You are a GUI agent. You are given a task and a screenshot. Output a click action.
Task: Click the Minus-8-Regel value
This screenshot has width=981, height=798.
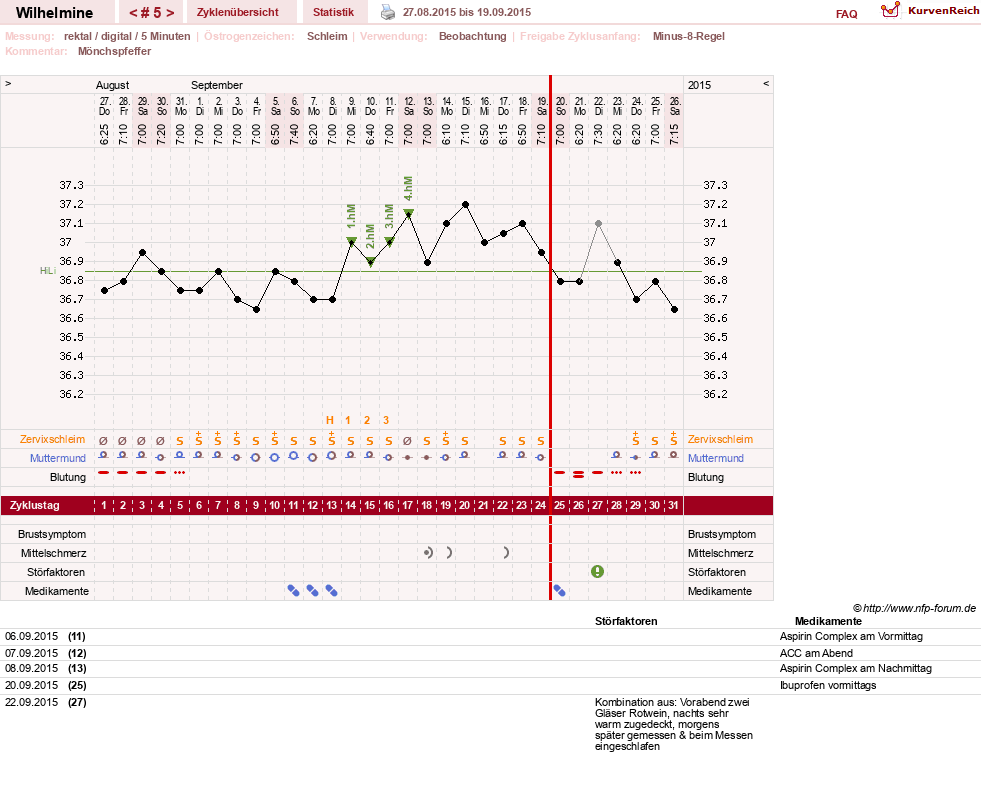689,36
